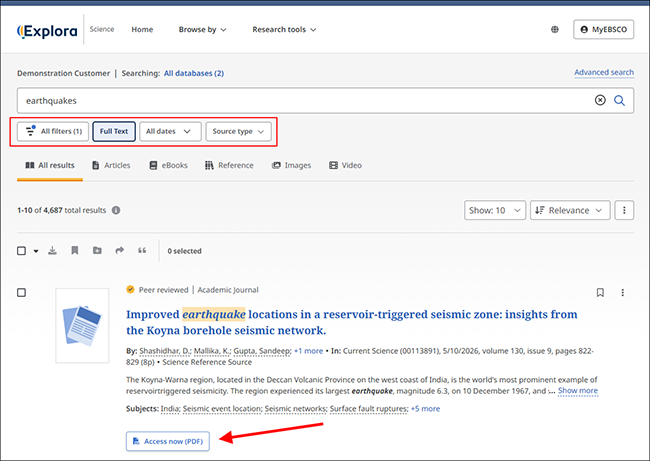Click author Gupta, Sandeep
The height and width of the screenshot is (461, 650).
262,351
